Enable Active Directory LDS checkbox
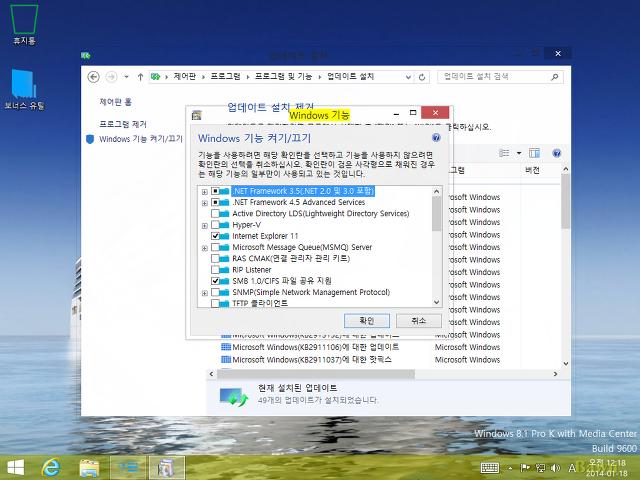This screenshot has width=640, height=480. (215, 213)
